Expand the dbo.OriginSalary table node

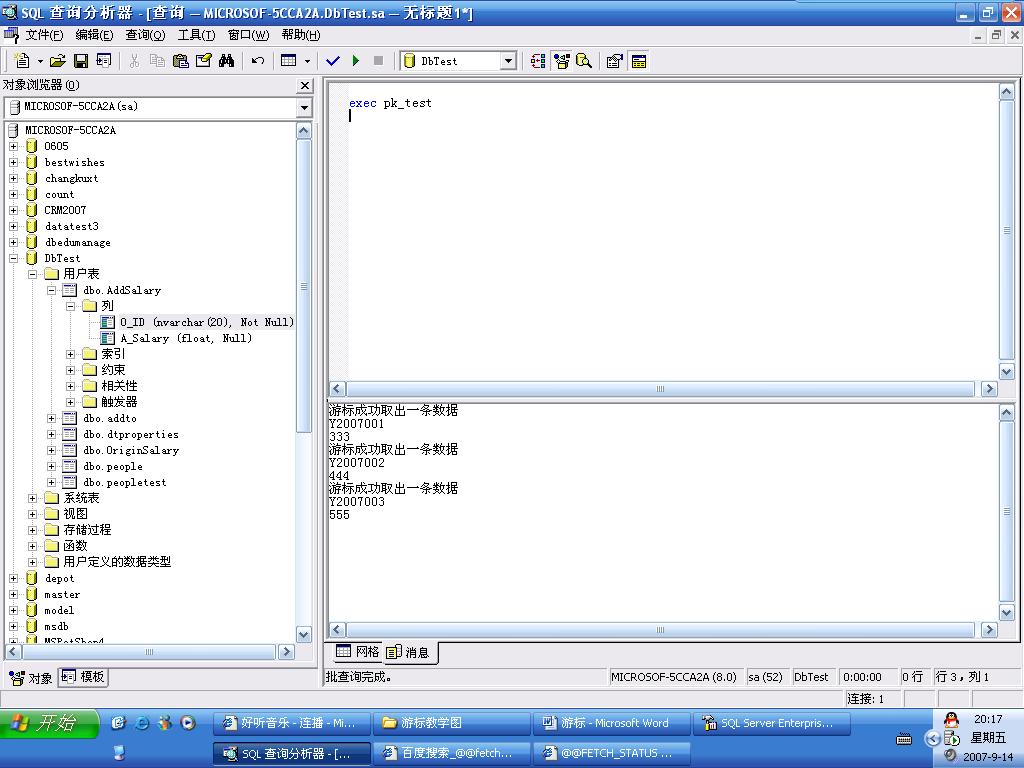pyautogui.click(x=52, y=450)
